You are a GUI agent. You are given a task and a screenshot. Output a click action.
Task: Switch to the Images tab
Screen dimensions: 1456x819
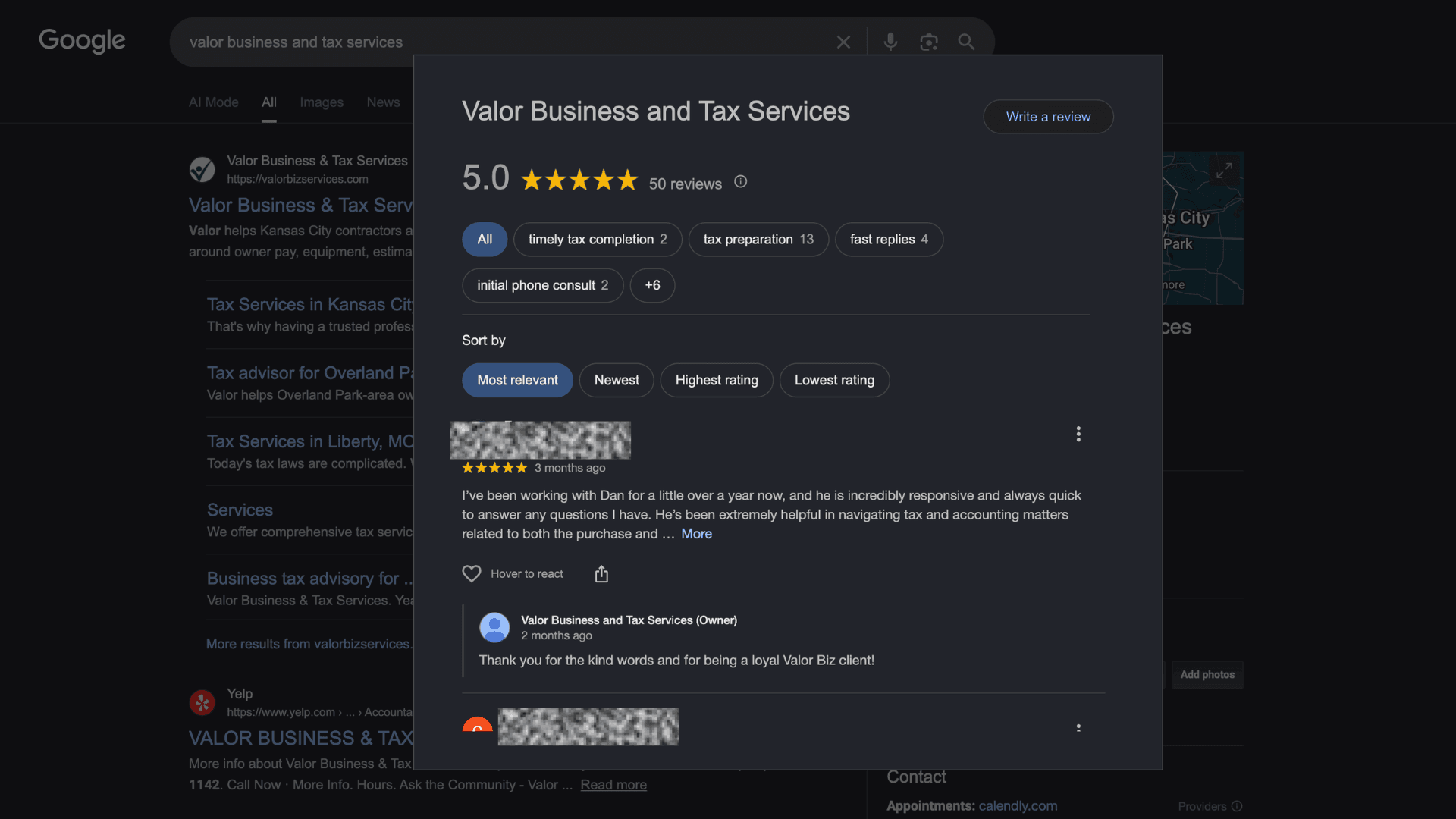322,102
